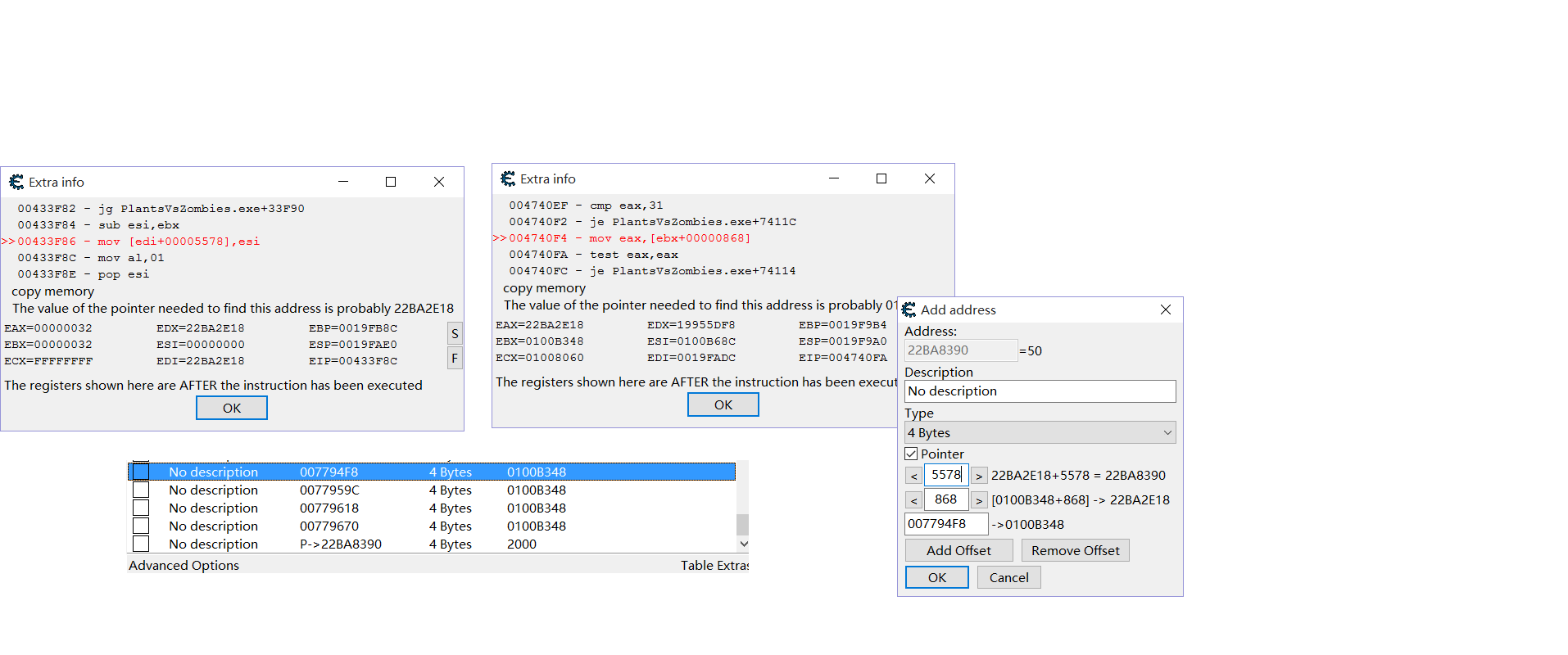Click the 5578 offset input field

[x=946, y=475]
